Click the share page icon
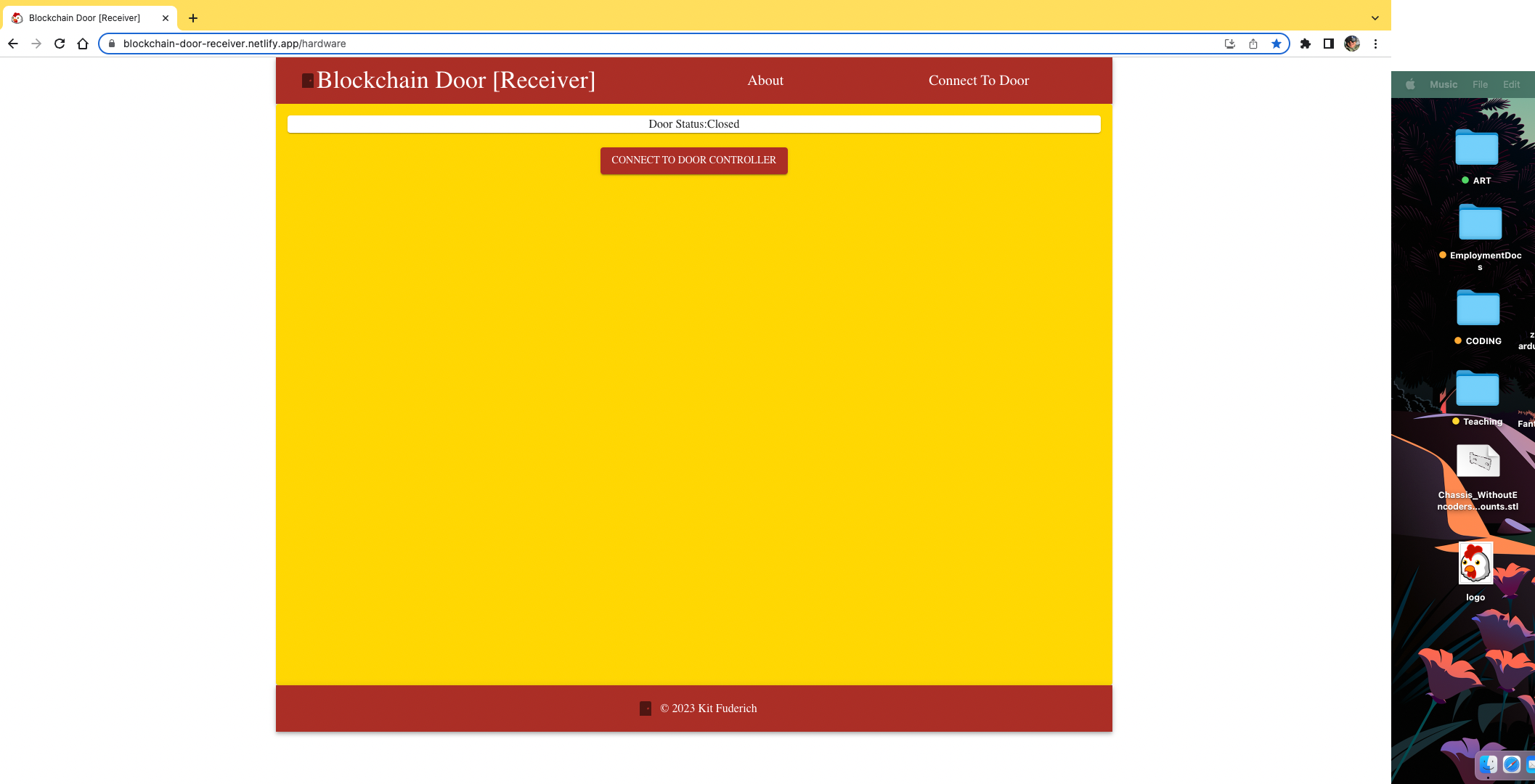 pyautogui.click(x=1253, y=44)
